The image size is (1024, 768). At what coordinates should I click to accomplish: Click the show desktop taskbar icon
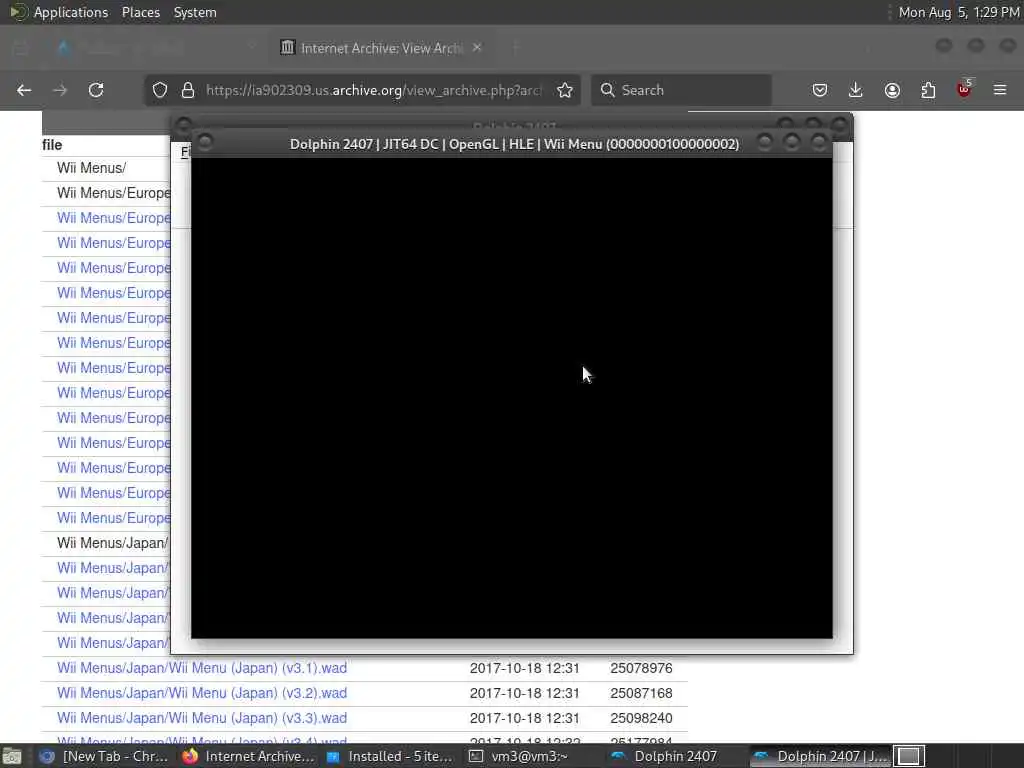[x=12, y=756]
